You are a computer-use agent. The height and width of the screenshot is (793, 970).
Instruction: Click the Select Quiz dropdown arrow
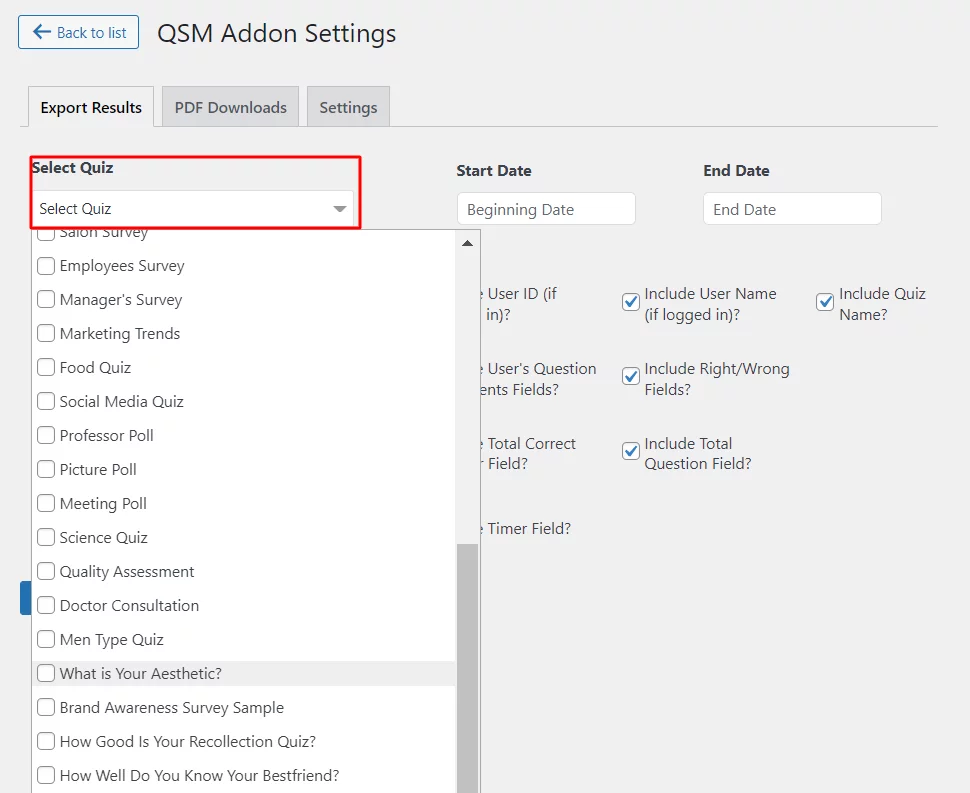340,209
